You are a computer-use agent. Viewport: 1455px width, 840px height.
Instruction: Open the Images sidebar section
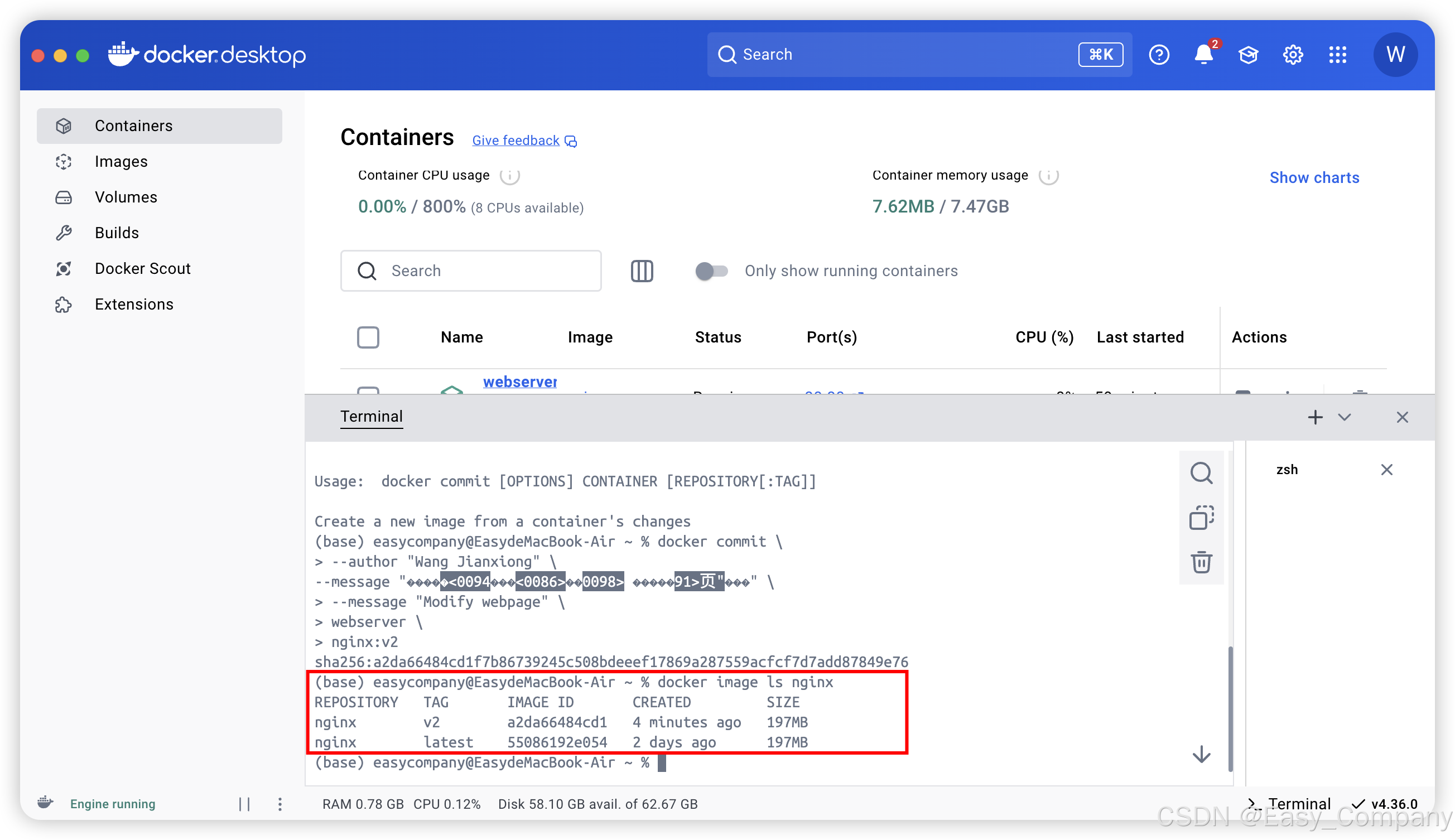pyautogui.click(x=121, y=162)
